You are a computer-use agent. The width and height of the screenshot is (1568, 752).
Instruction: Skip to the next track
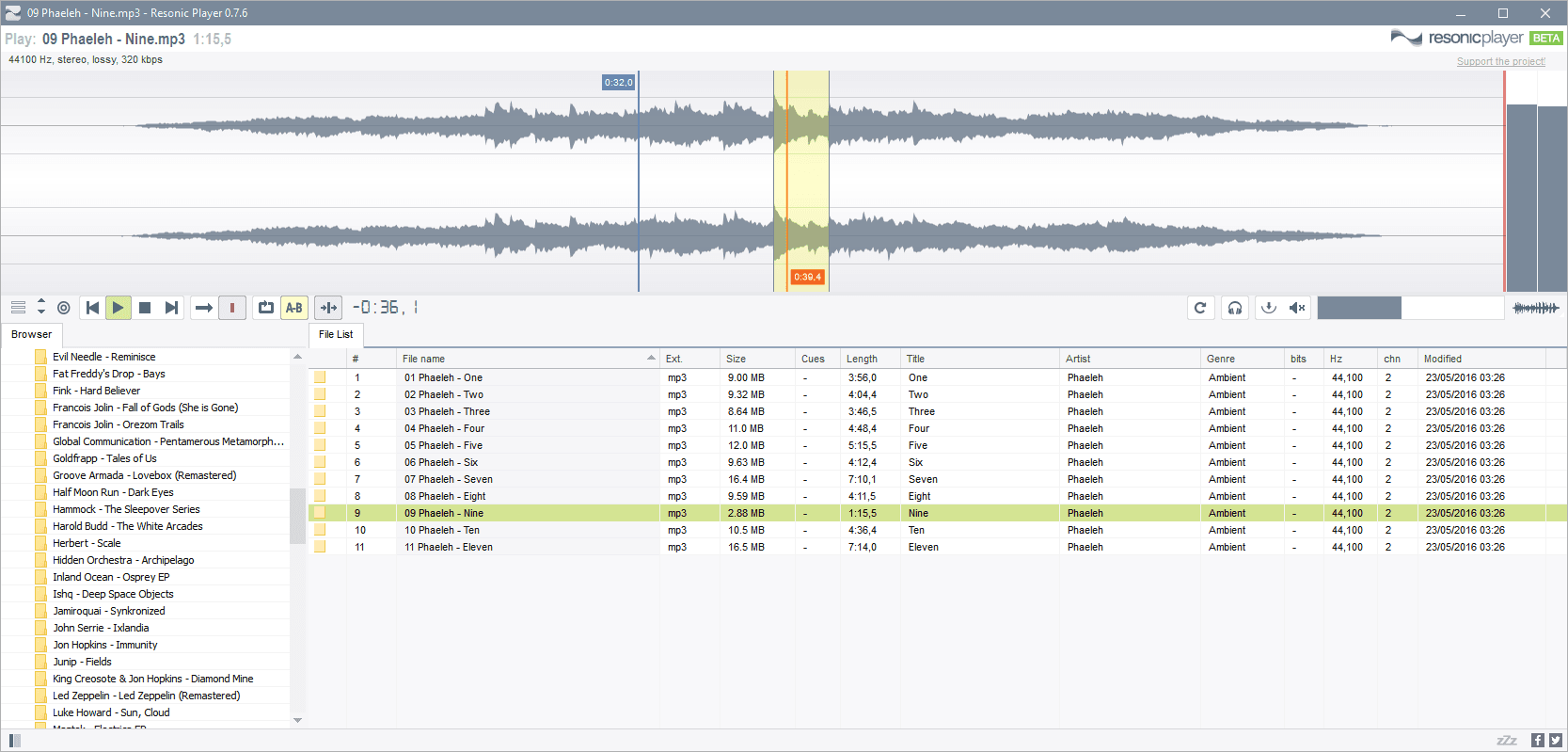click(171, 308)
